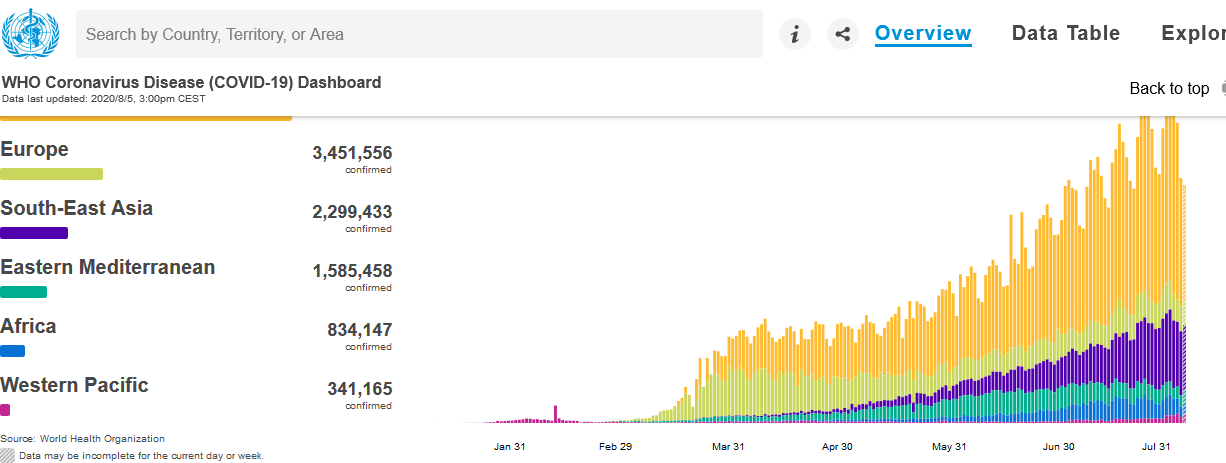Screen dimensions: 1226x463
Task: Click the hatched final bar of the chart
Action: pos(1184,303)
